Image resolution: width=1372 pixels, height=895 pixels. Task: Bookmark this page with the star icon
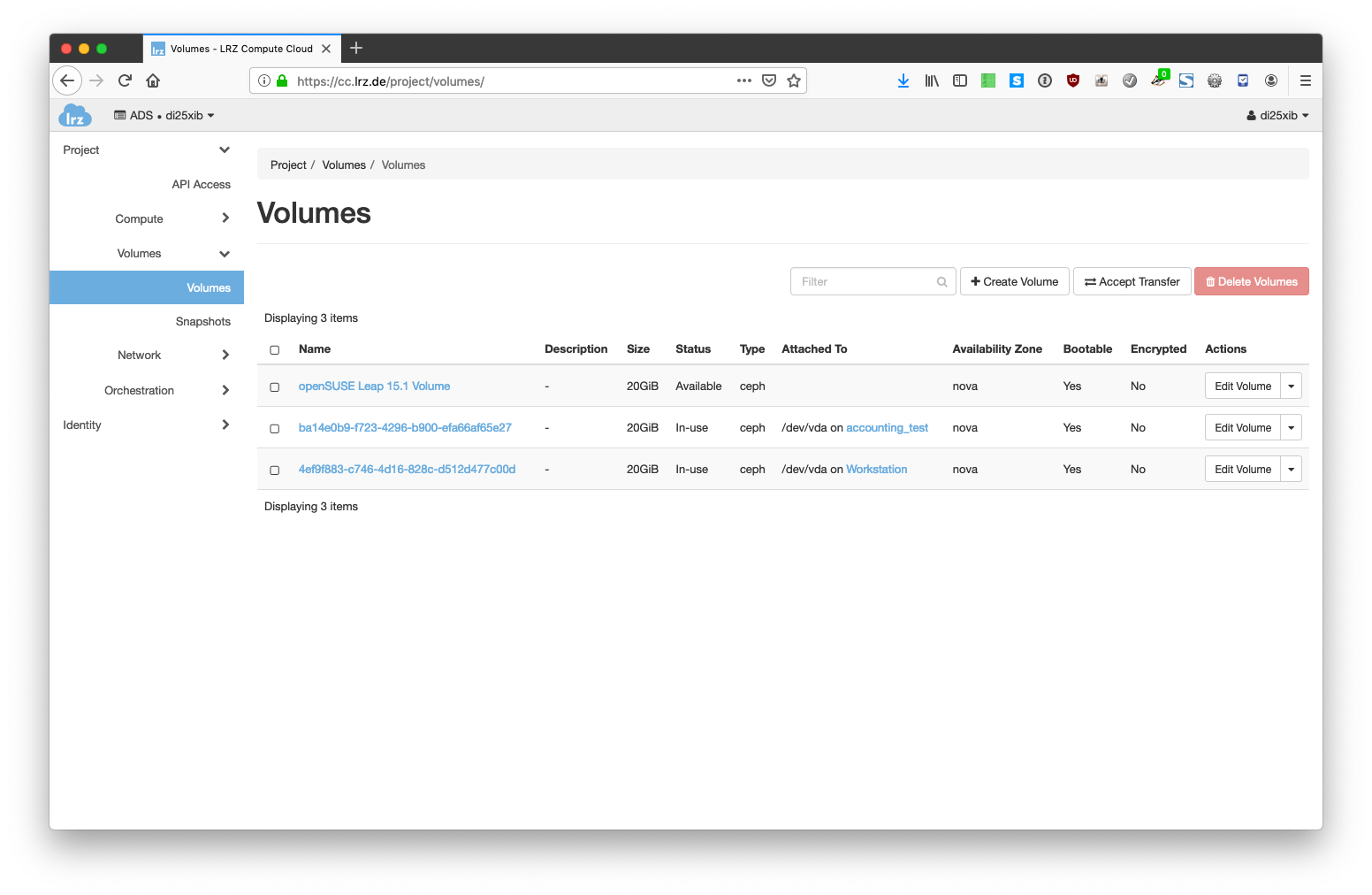(x=794, y=80)
